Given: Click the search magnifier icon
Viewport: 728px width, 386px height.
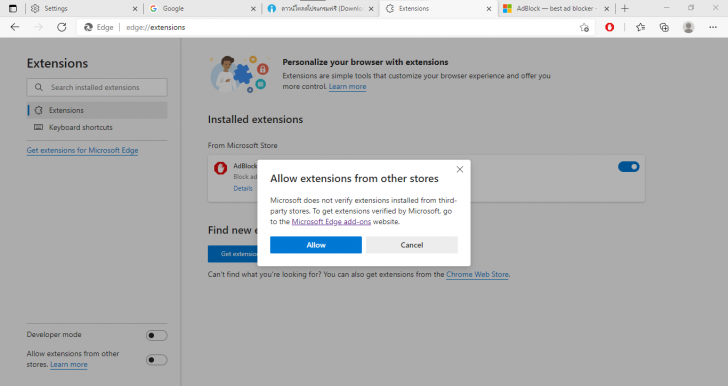Looking at the screenshot, I should point(39,87).
